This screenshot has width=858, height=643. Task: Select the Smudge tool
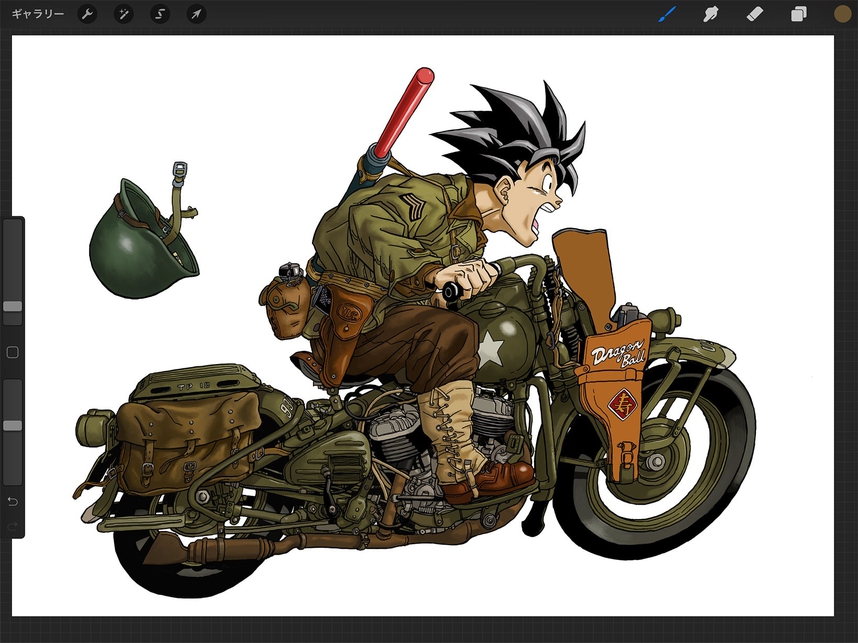[x=712, y=14]
